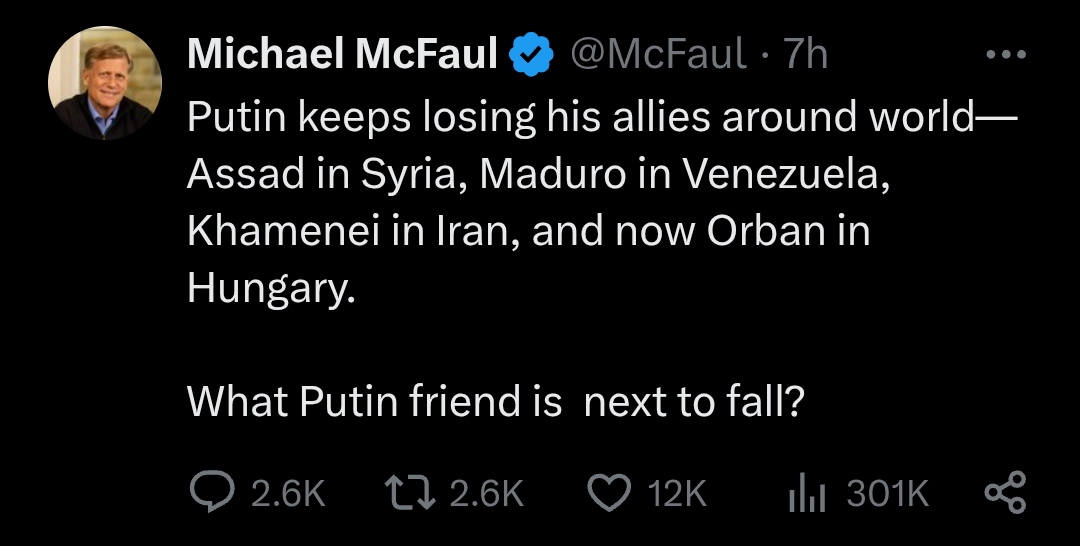Share the tweet using the share icon

tap(1006, 492)
